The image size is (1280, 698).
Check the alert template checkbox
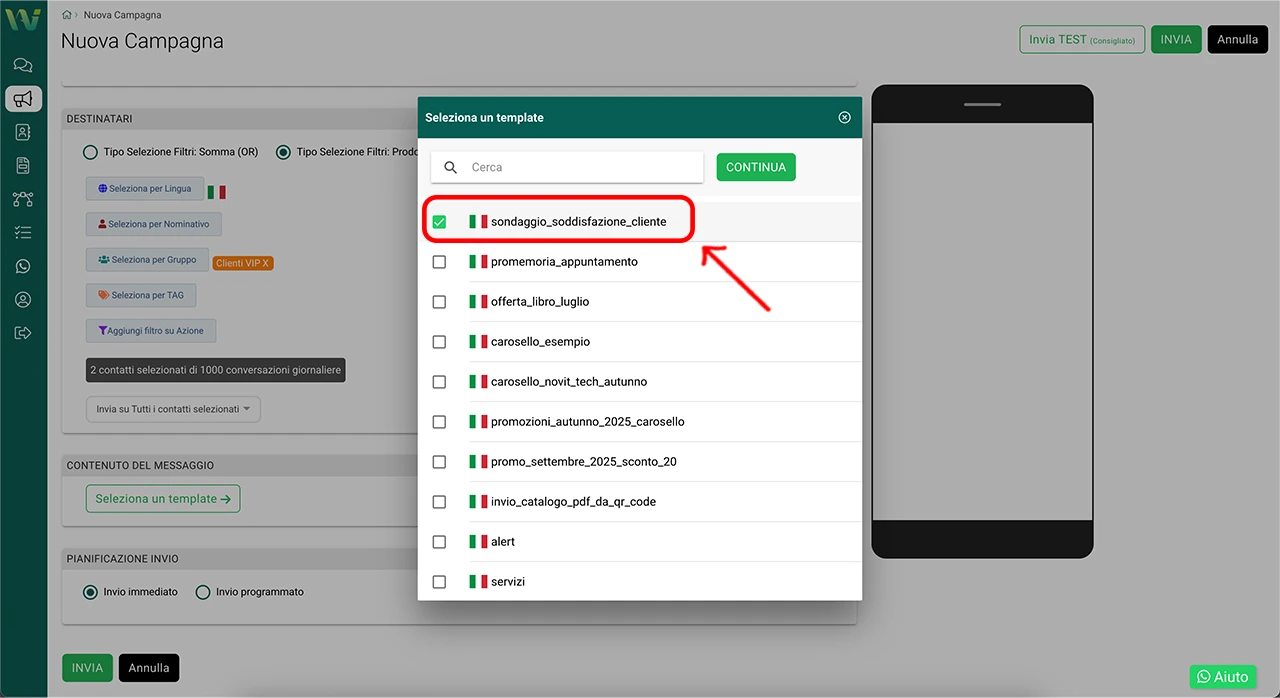(x=439, y=542)
